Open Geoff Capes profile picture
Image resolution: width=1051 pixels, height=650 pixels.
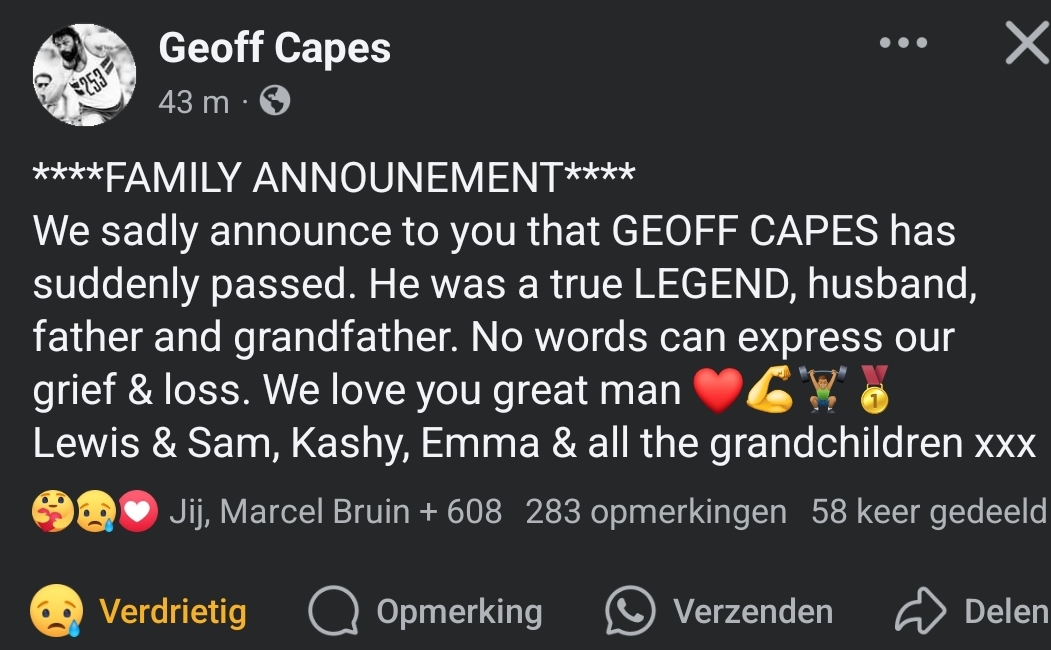coord(84,75)
